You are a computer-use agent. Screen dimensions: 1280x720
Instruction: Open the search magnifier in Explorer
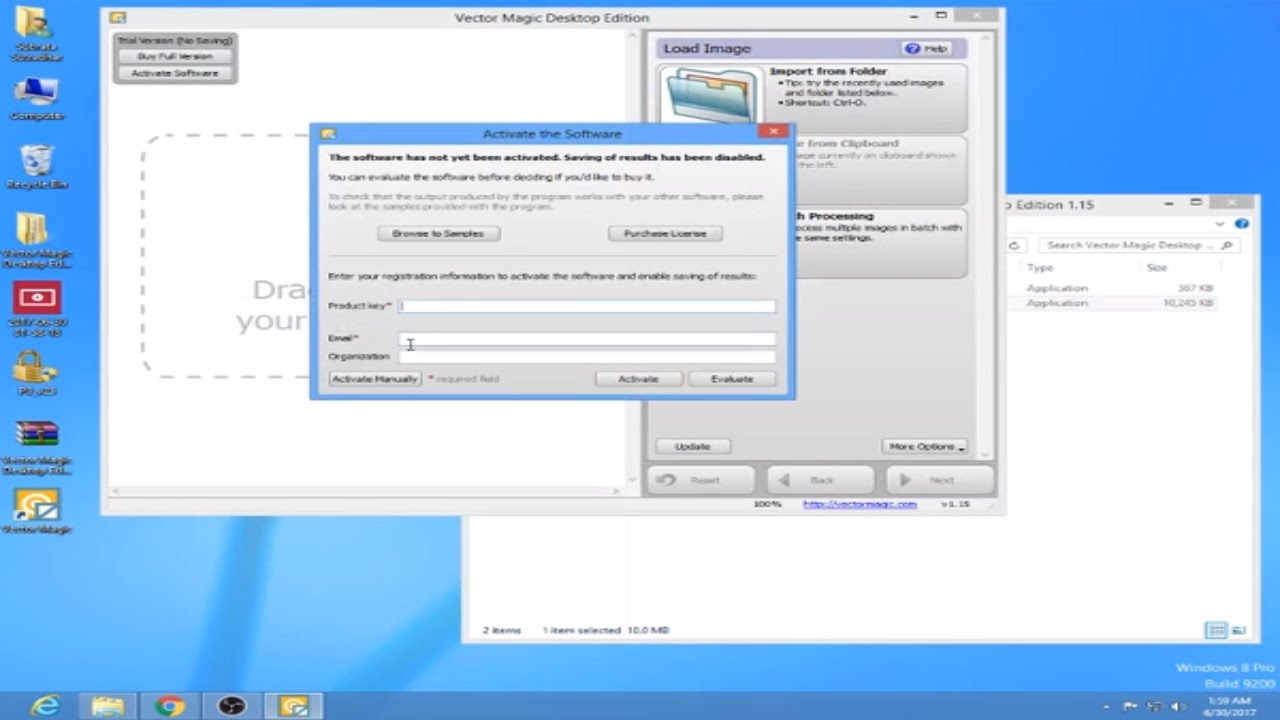1227,245
